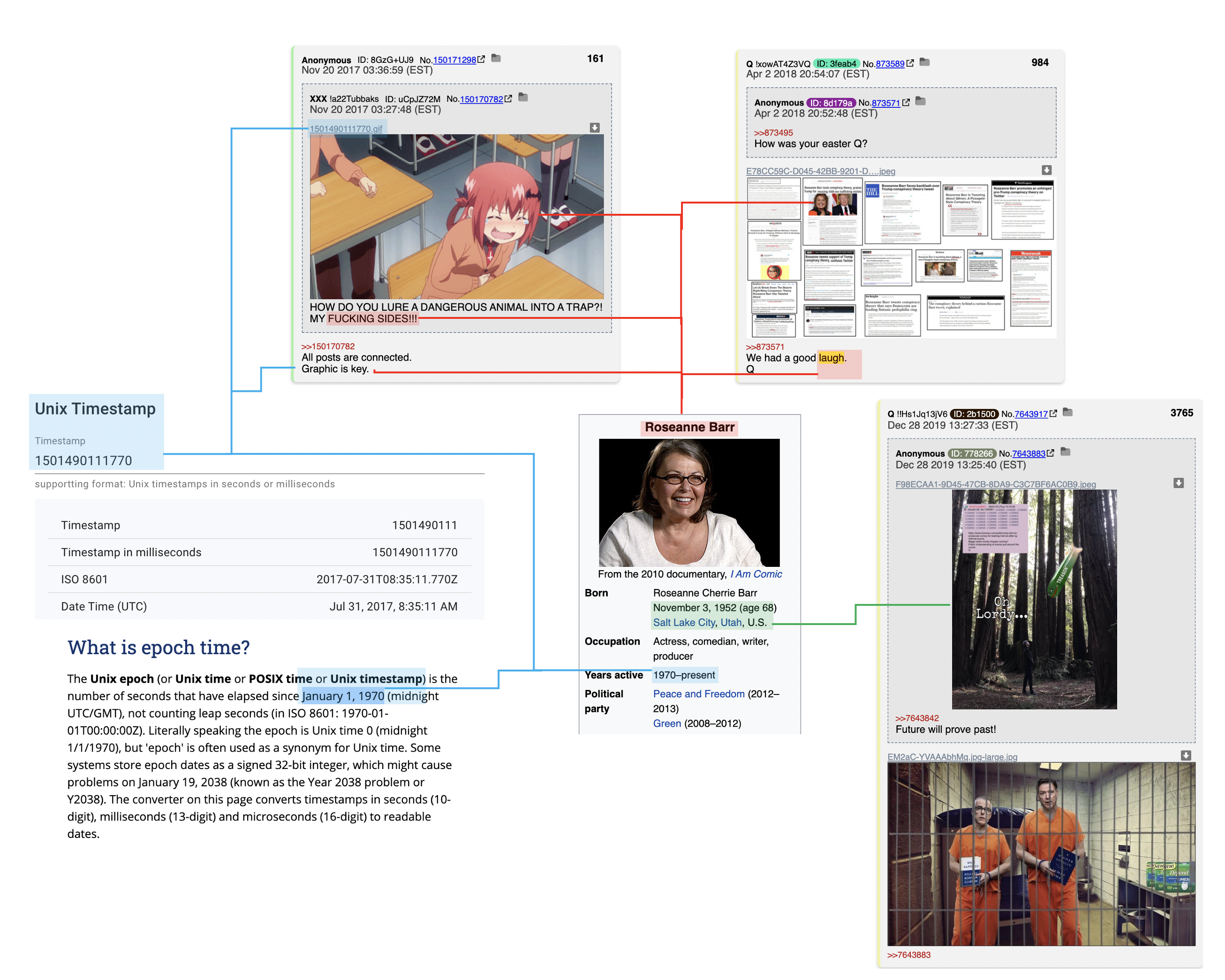
Task: Follow reply reference >>150170782
Action: [328, 347]
